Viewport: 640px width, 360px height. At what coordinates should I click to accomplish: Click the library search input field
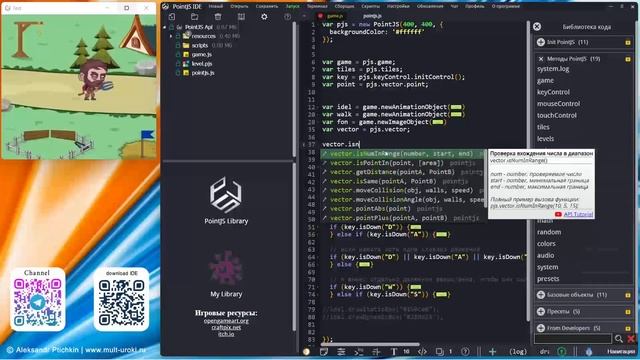click(x=573, y=338)
